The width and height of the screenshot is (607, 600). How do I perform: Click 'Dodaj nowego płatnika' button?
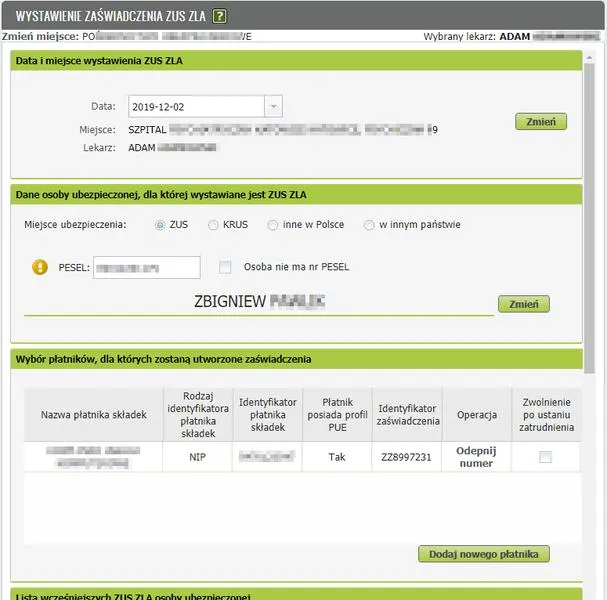484,554
